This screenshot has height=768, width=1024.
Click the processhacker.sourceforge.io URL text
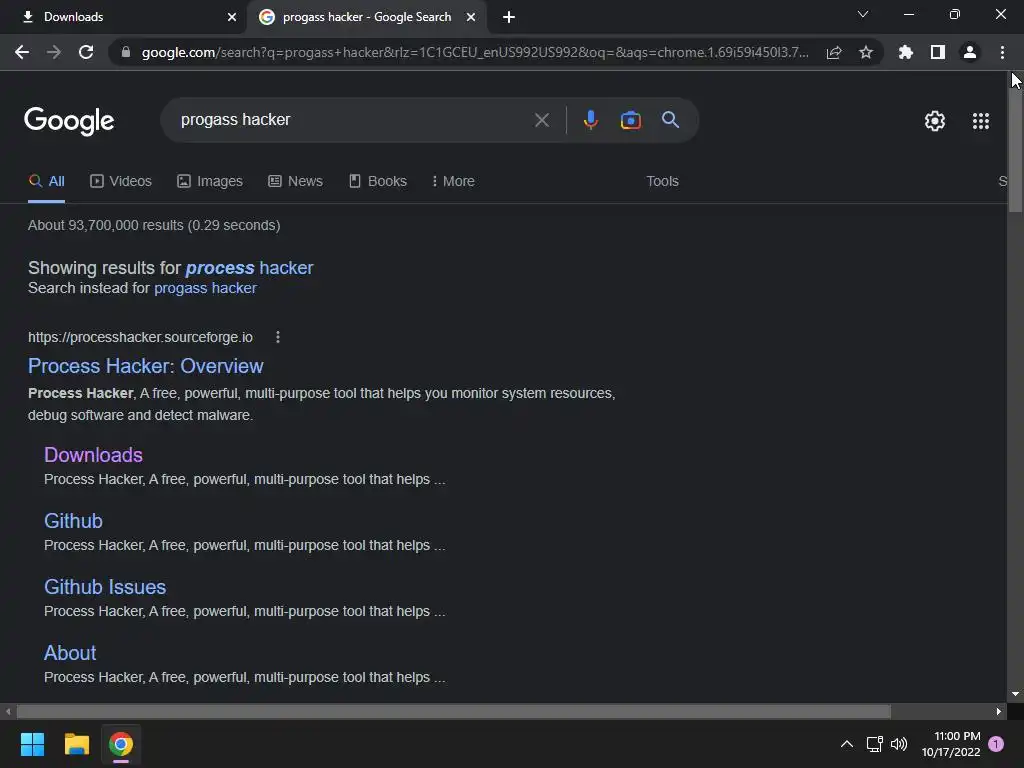click(140, 337)
